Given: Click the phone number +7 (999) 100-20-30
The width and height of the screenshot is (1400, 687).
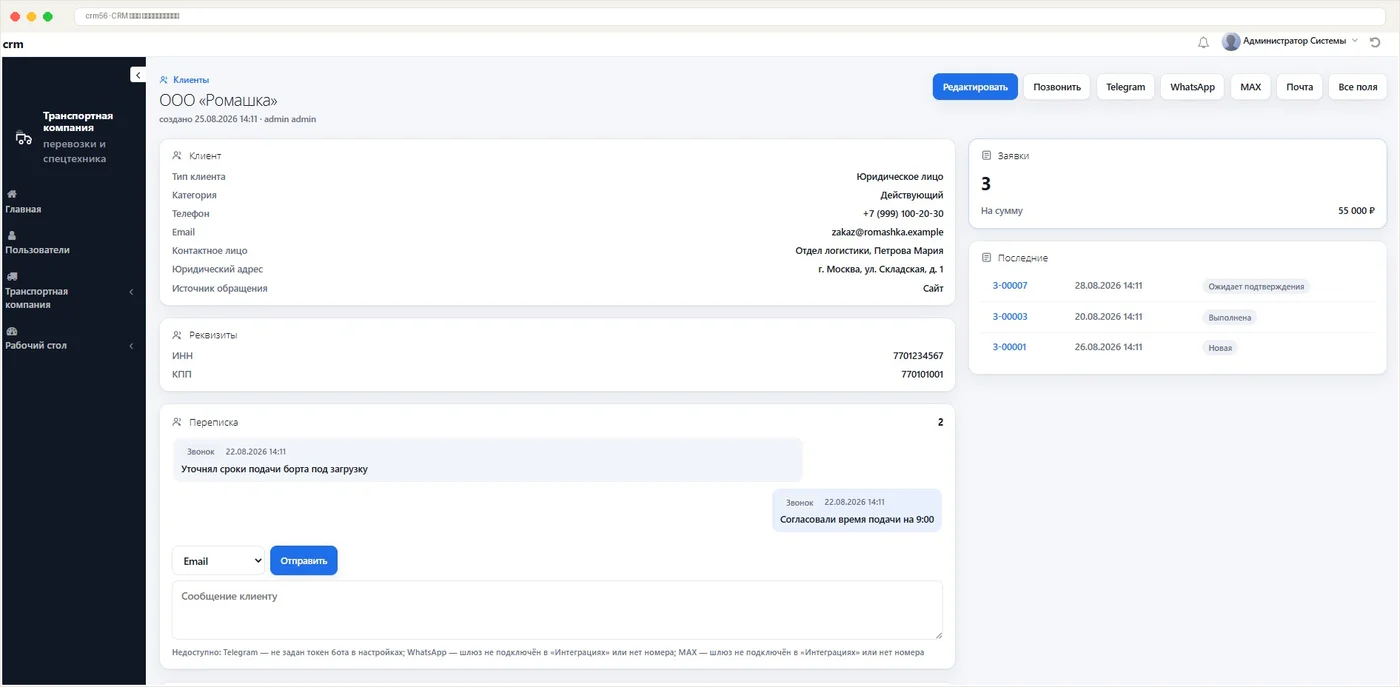Looking at the screenshot, I should tap(903, 214).
